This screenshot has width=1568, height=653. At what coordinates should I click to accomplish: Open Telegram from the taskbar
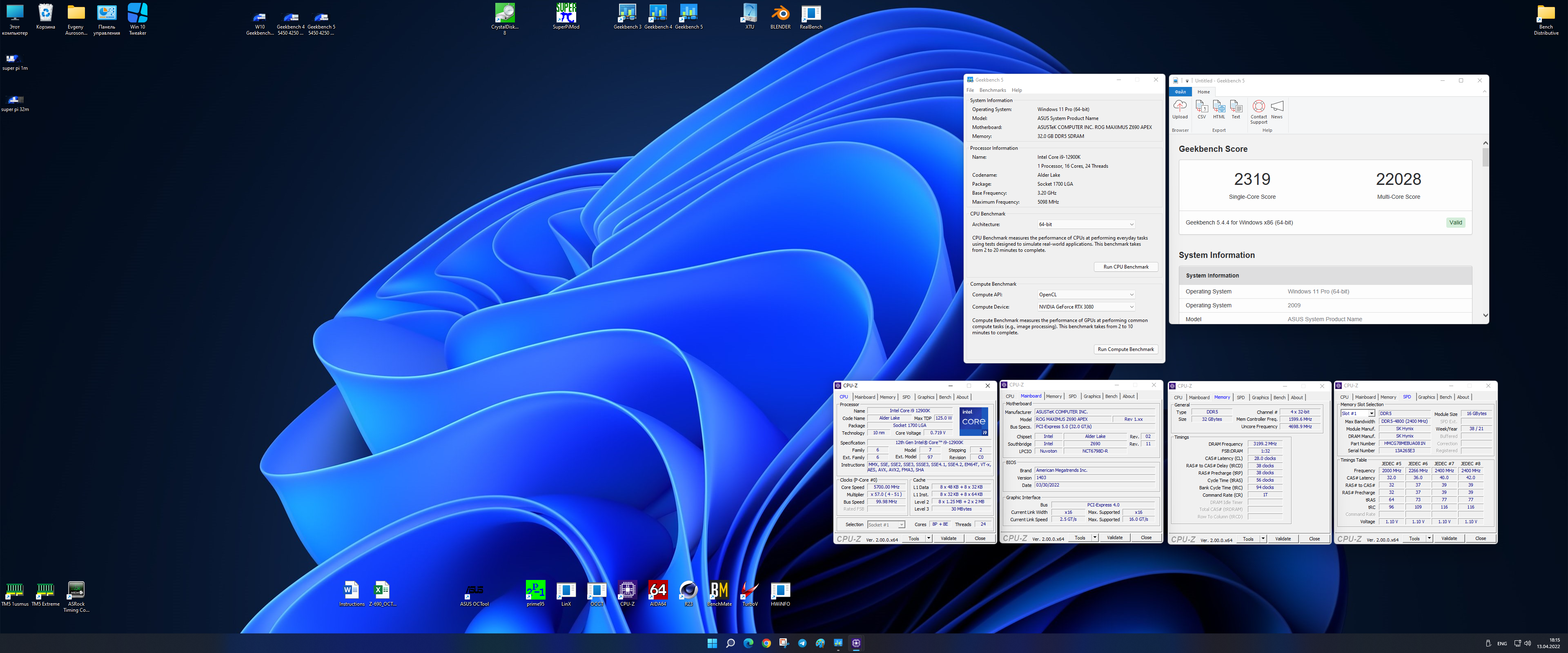click(x=802, y=643)
